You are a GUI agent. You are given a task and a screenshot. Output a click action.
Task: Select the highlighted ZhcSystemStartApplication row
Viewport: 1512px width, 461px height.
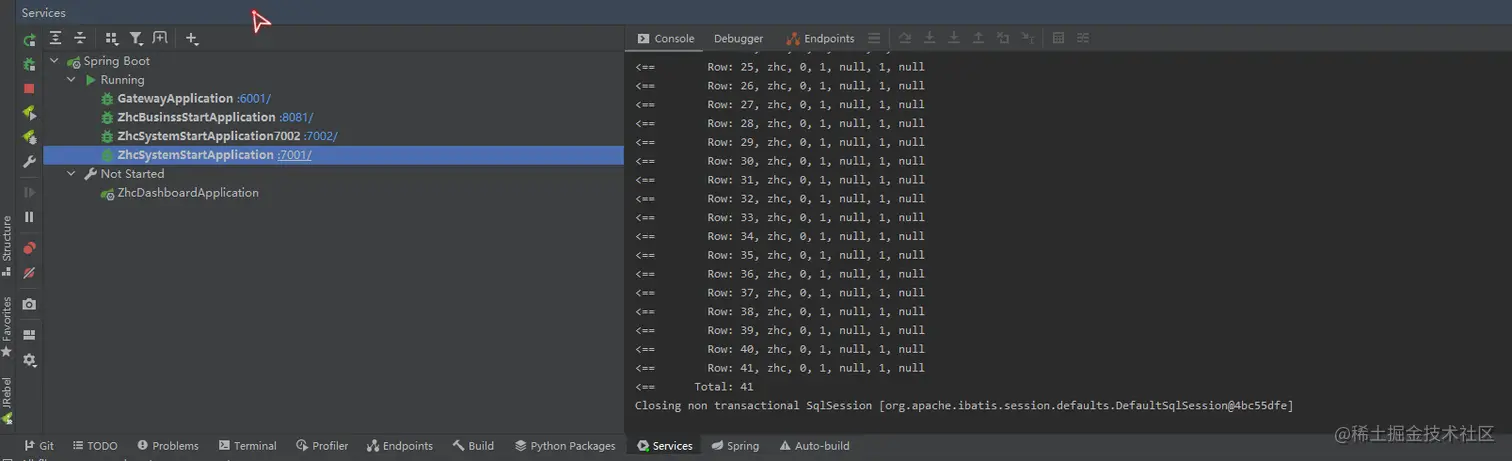pos(333,155)
